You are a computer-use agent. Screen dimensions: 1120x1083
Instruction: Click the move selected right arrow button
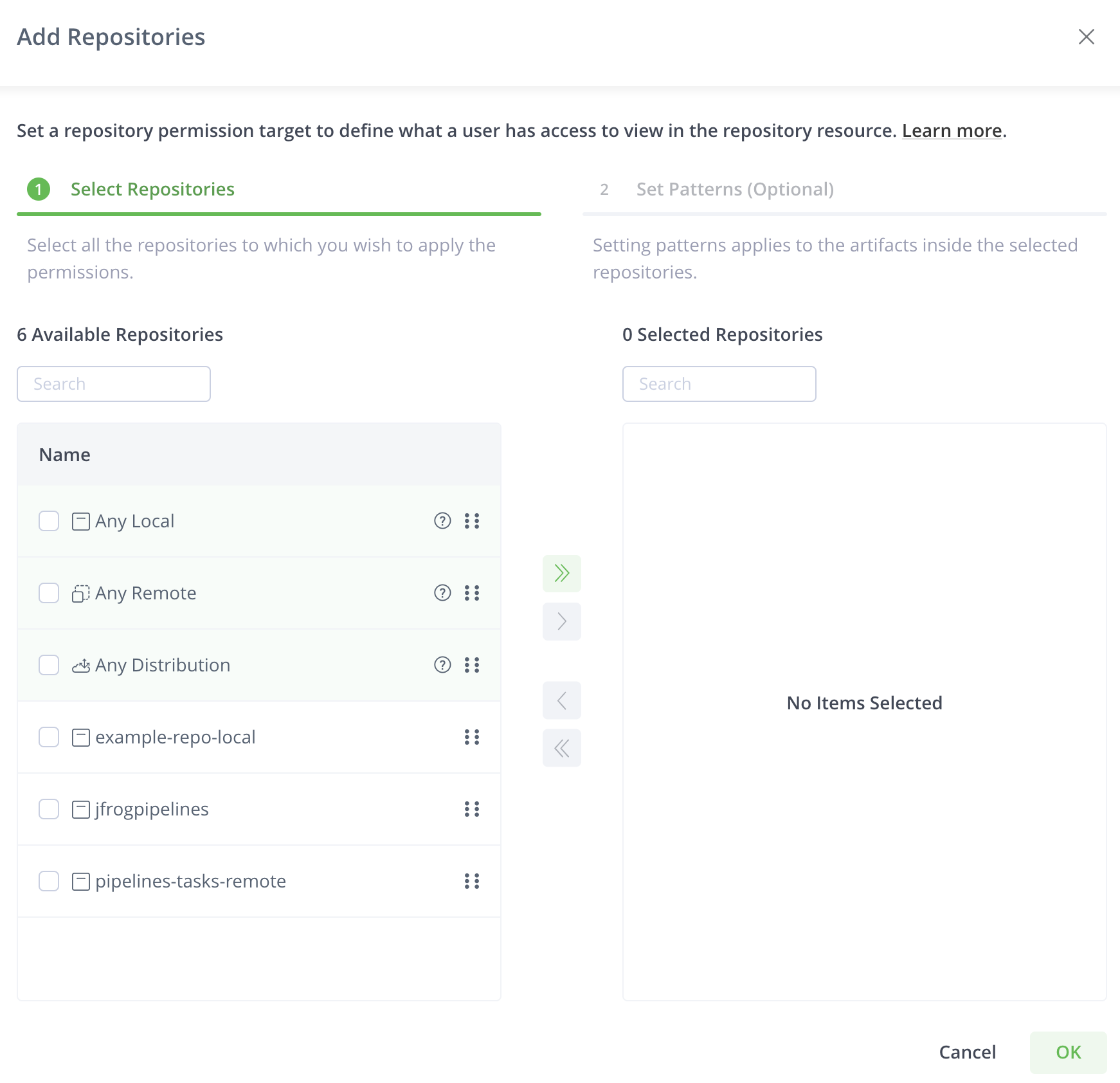[561, 621]
